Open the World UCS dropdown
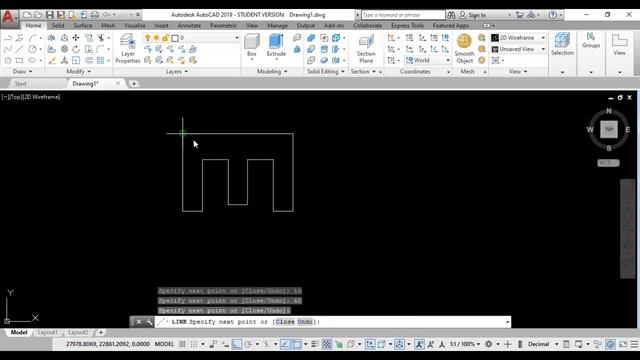The height and width of the screenshot is (360, 640). (x=427, y=60)
